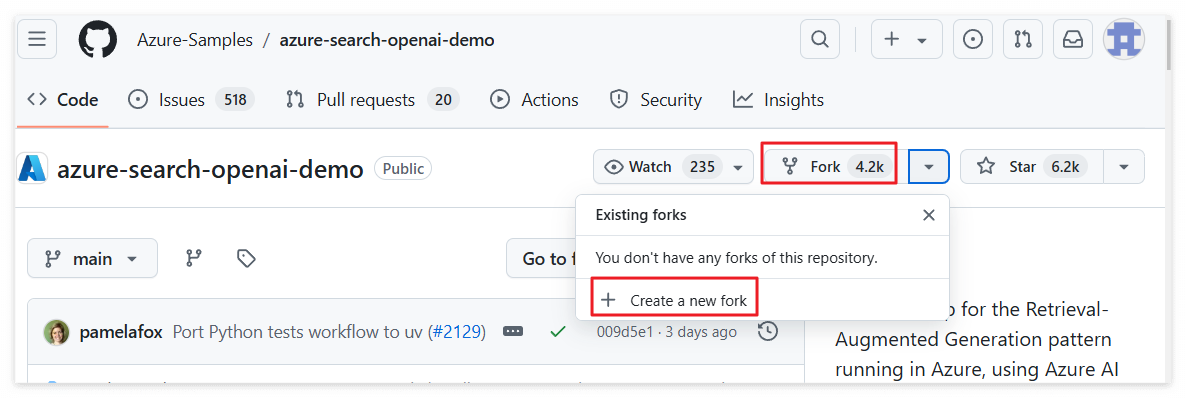Go to GitHub home via Octocat logo
Screen dimensions: 1186x398
click(98, 39)
